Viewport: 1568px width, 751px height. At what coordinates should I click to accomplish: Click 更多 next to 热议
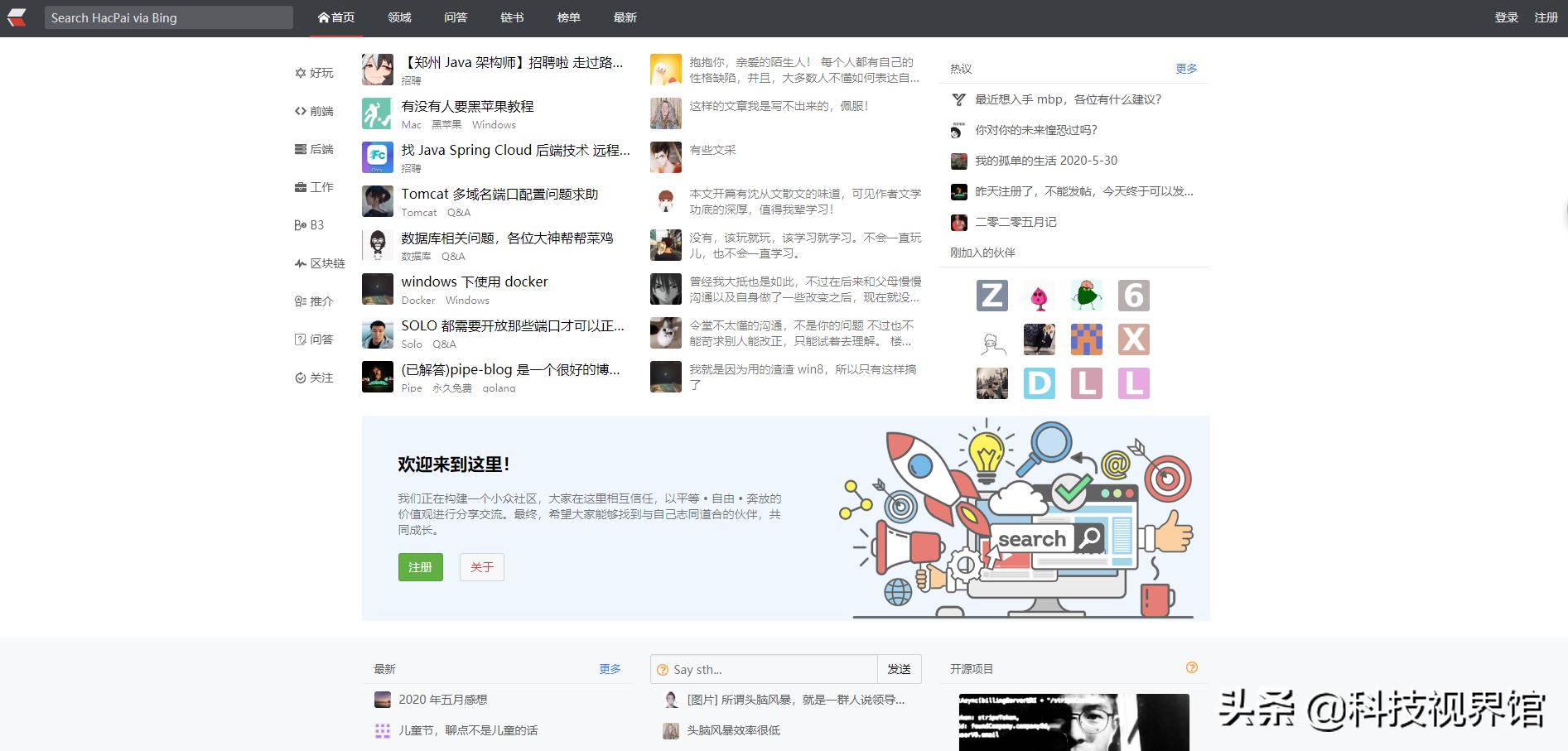point(1184,69)
